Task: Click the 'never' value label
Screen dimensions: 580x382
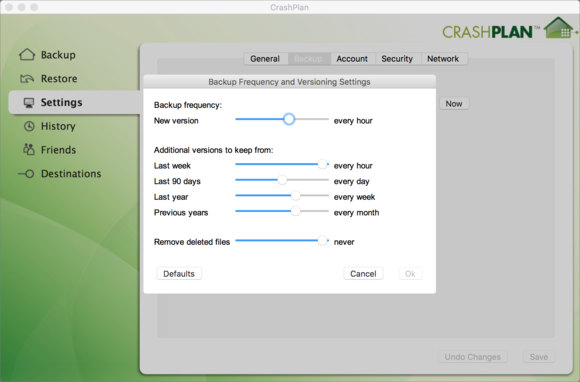Action: [x=344, y=242]
